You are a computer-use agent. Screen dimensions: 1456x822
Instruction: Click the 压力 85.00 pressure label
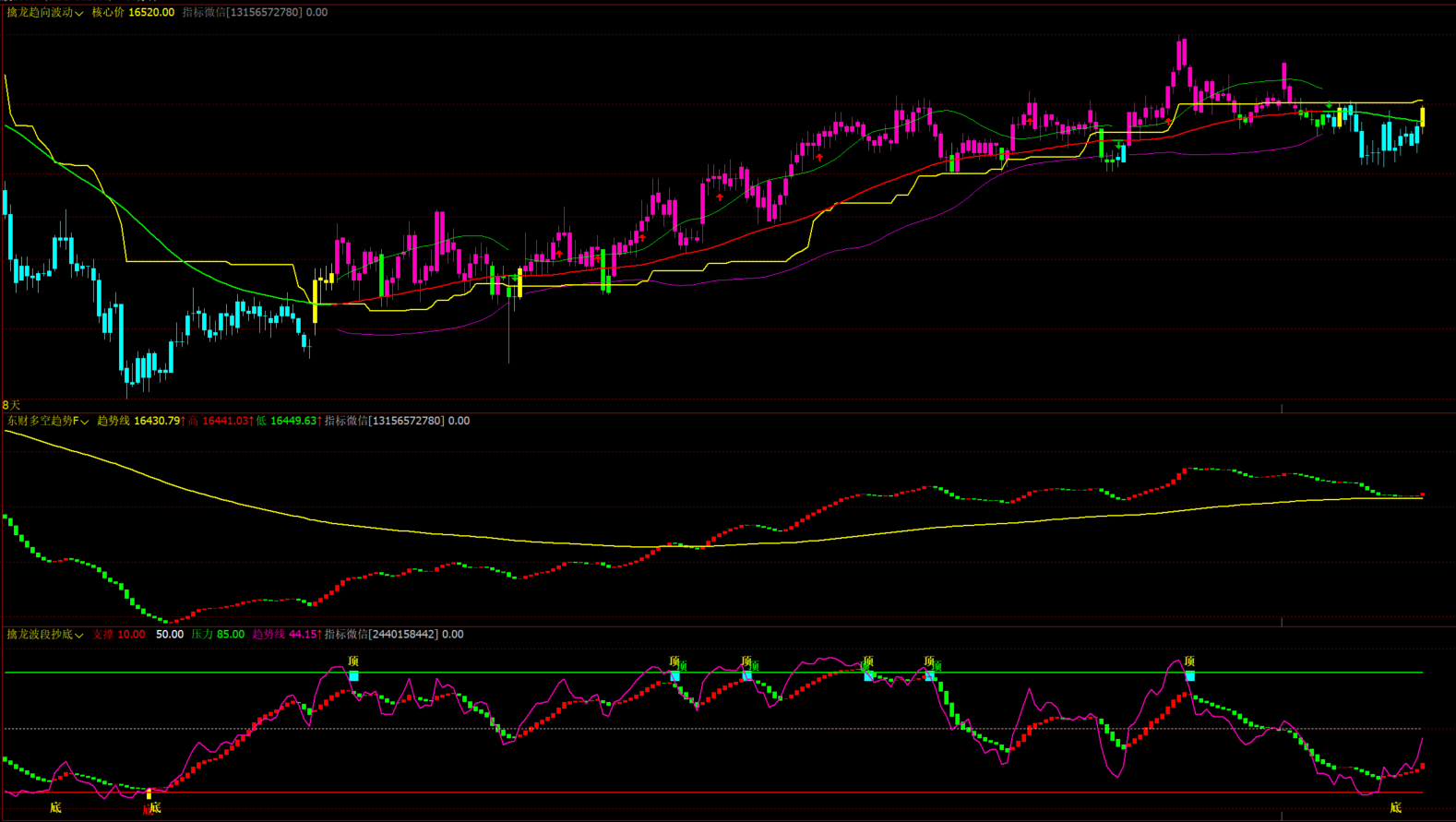point(218,635)
